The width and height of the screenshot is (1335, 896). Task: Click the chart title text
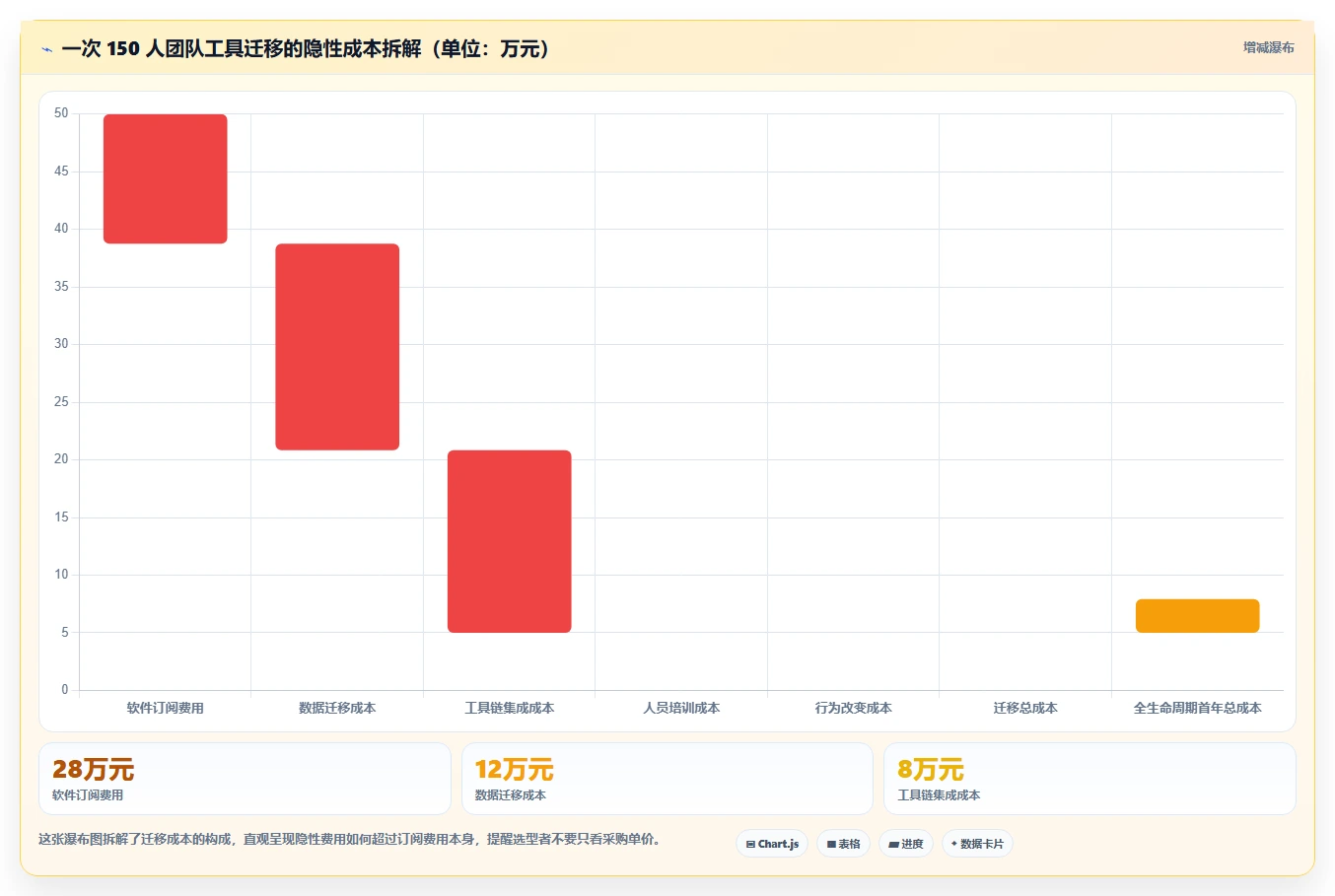tap(305, 48)
